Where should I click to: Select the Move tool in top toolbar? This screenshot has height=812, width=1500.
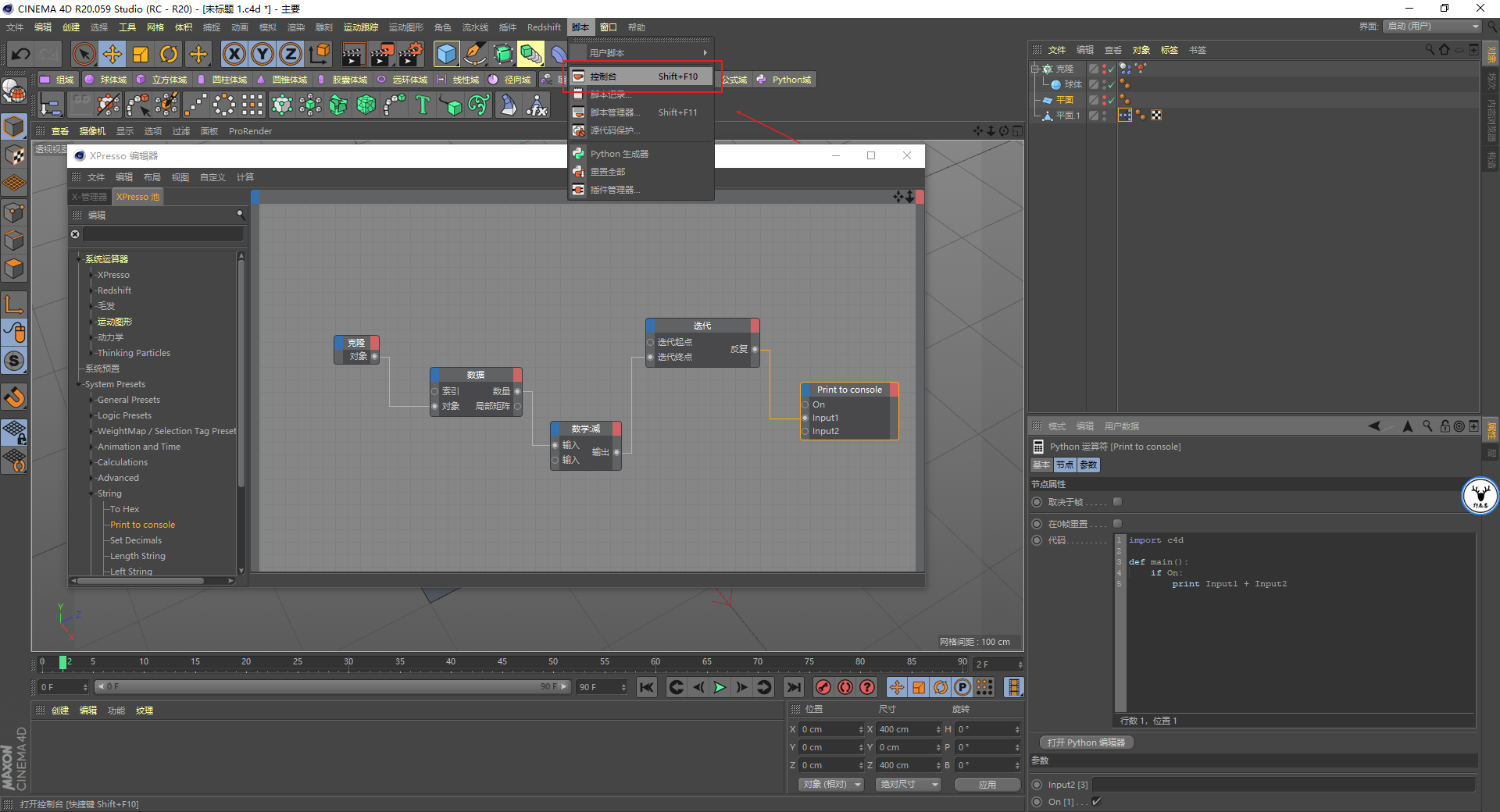[112, 54]
